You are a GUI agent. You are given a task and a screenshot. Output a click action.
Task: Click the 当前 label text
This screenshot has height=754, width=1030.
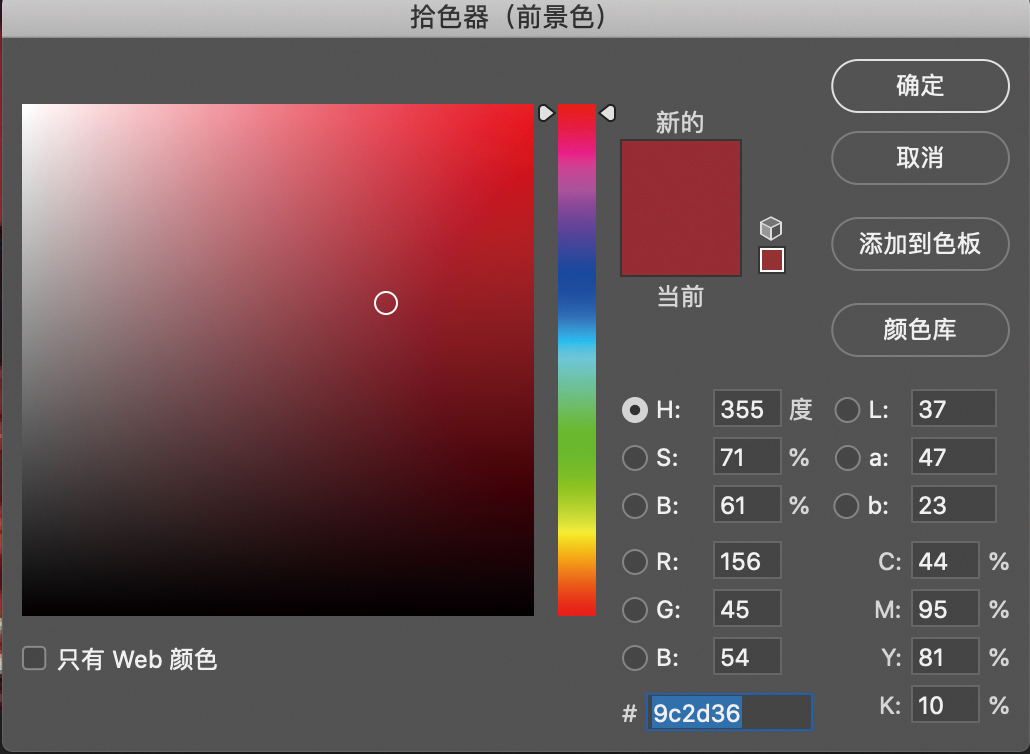pos(680,297)
